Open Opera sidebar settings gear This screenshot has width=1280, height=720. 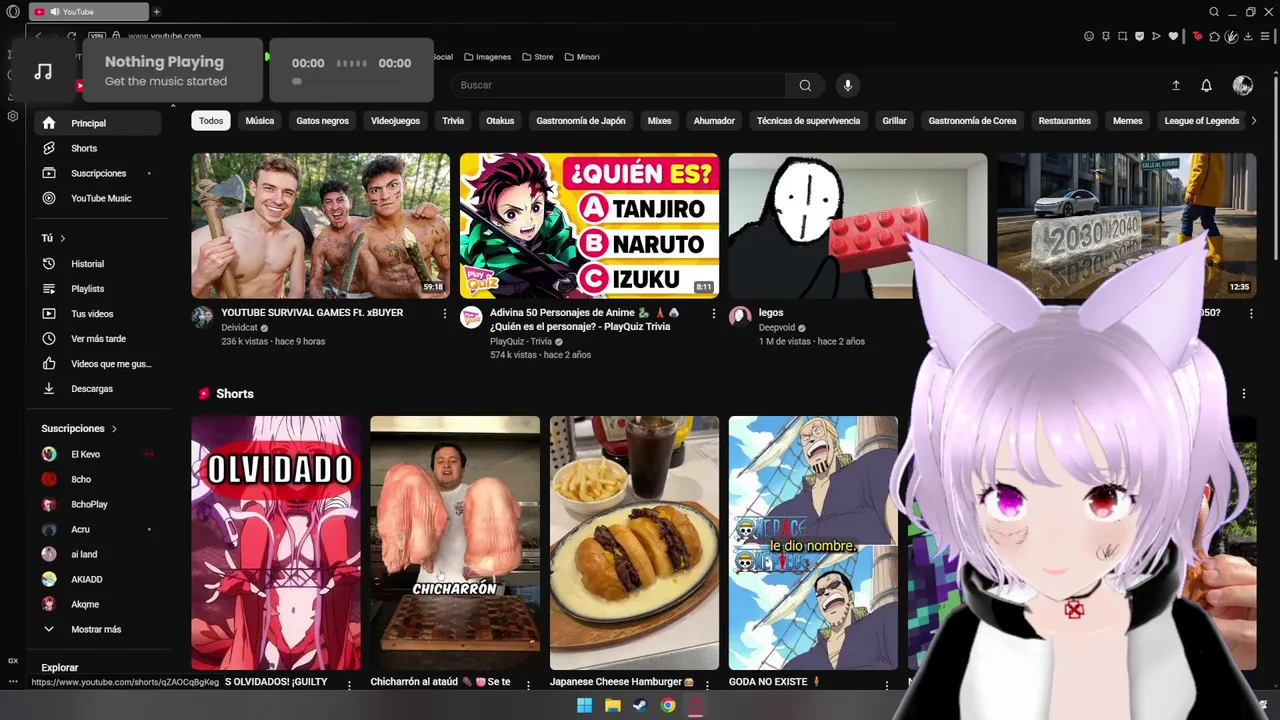coord(13,116)
